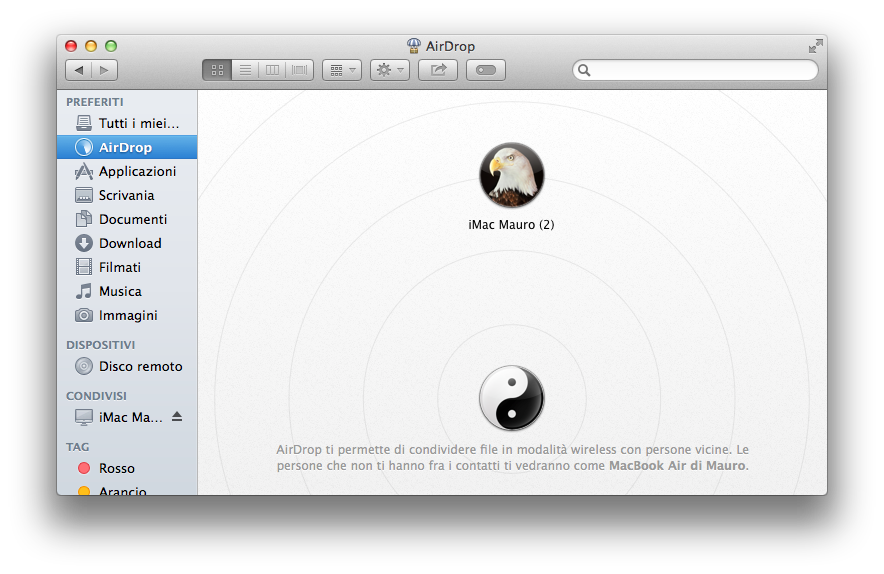Open Immagini in the sidebar

127,315
